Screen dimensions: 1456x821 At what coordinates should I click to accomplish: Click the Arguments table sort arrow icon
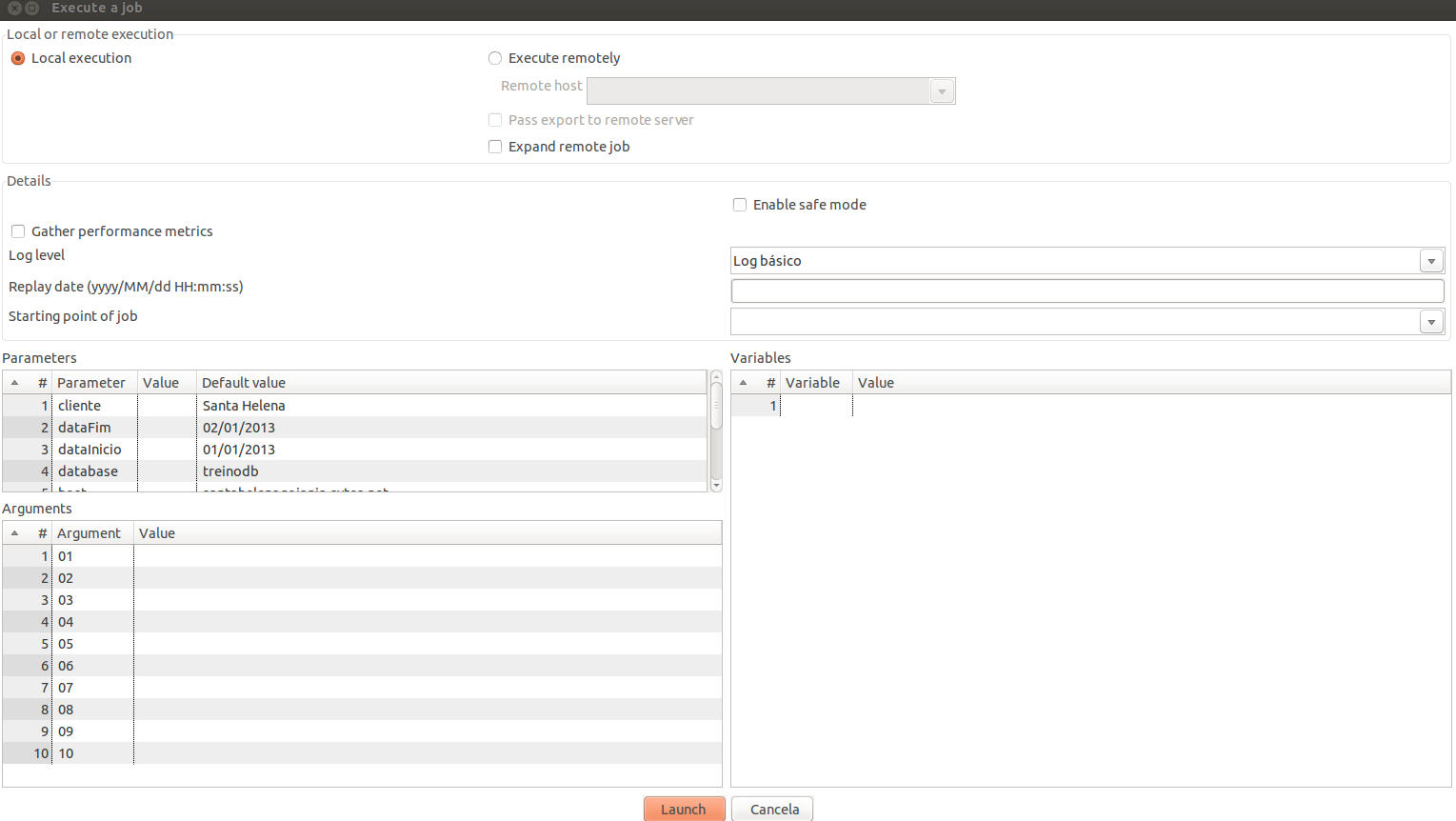15,533
